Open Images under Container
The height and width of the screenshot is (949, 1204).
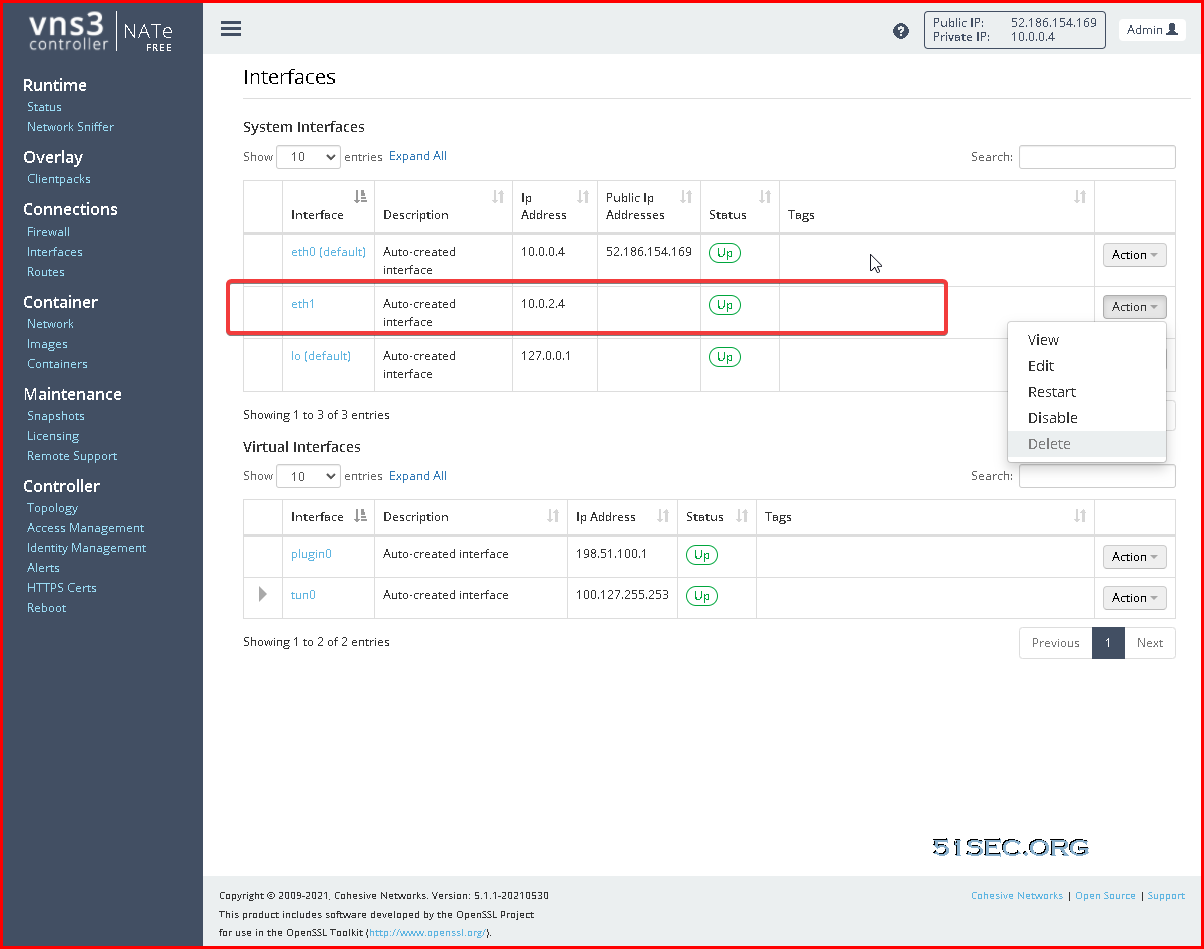pyautogui.click(x=47, y=344)
